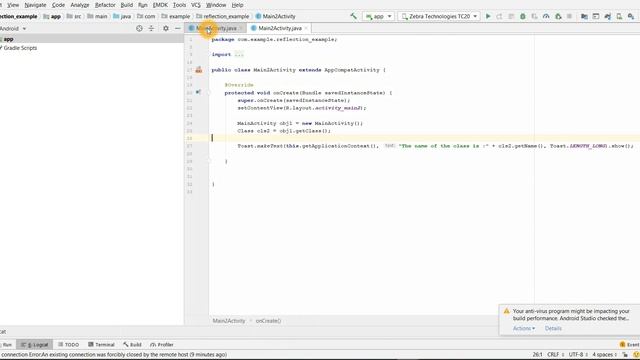Viewport: 640px width, 360px height.
Task: Open the Project Structure toolbar icon
Action: pyautogui.click(x=584, y=16)
